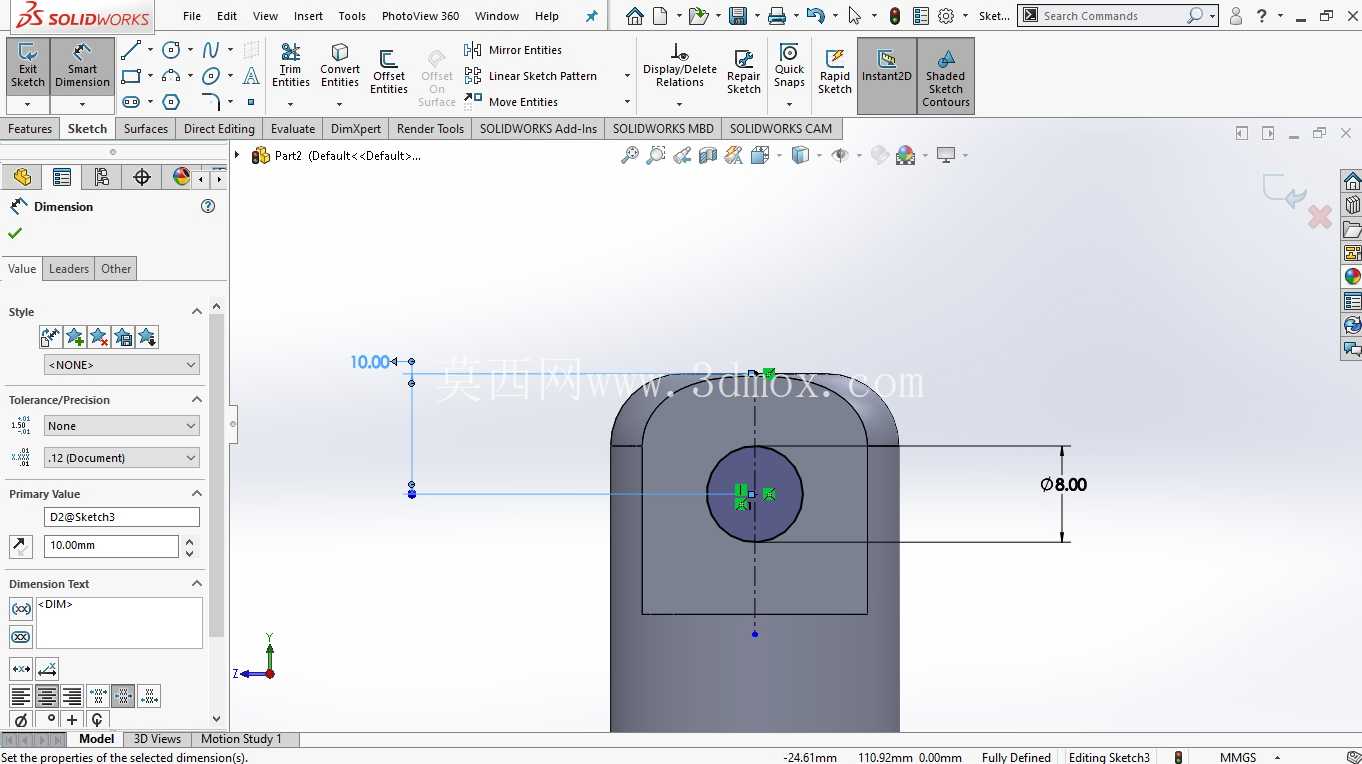Collapse the Primary Value section
This screenshot has height=764, width=1362.
[x=197, y=494]
